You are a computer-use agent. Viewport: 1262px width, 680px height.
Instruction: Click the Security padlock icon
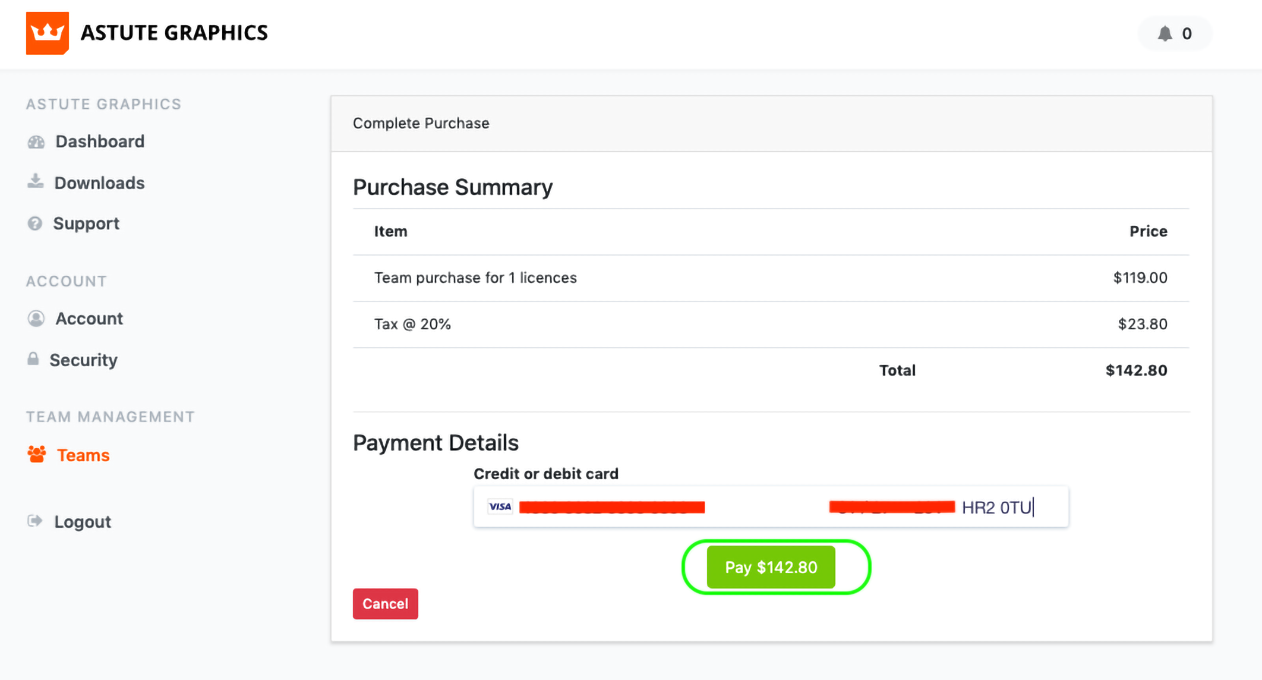click(x=34, y=359)
